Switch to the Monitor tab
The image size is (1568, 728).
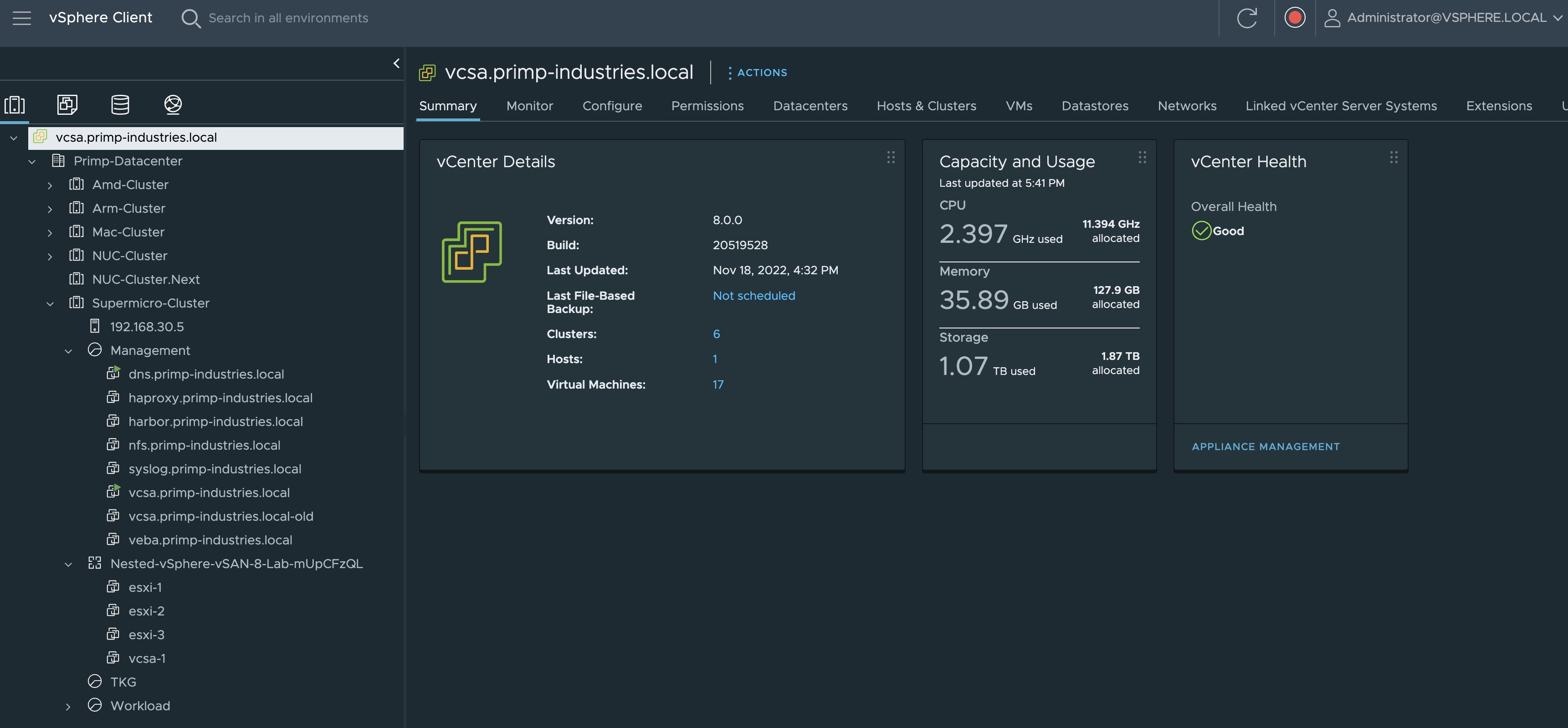click(529, 105)
